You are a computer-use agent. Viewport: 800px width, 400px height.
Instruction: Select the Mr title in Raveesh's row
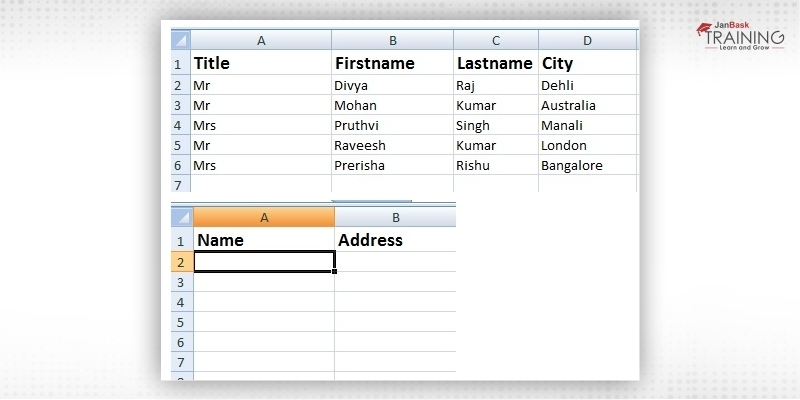261,145
